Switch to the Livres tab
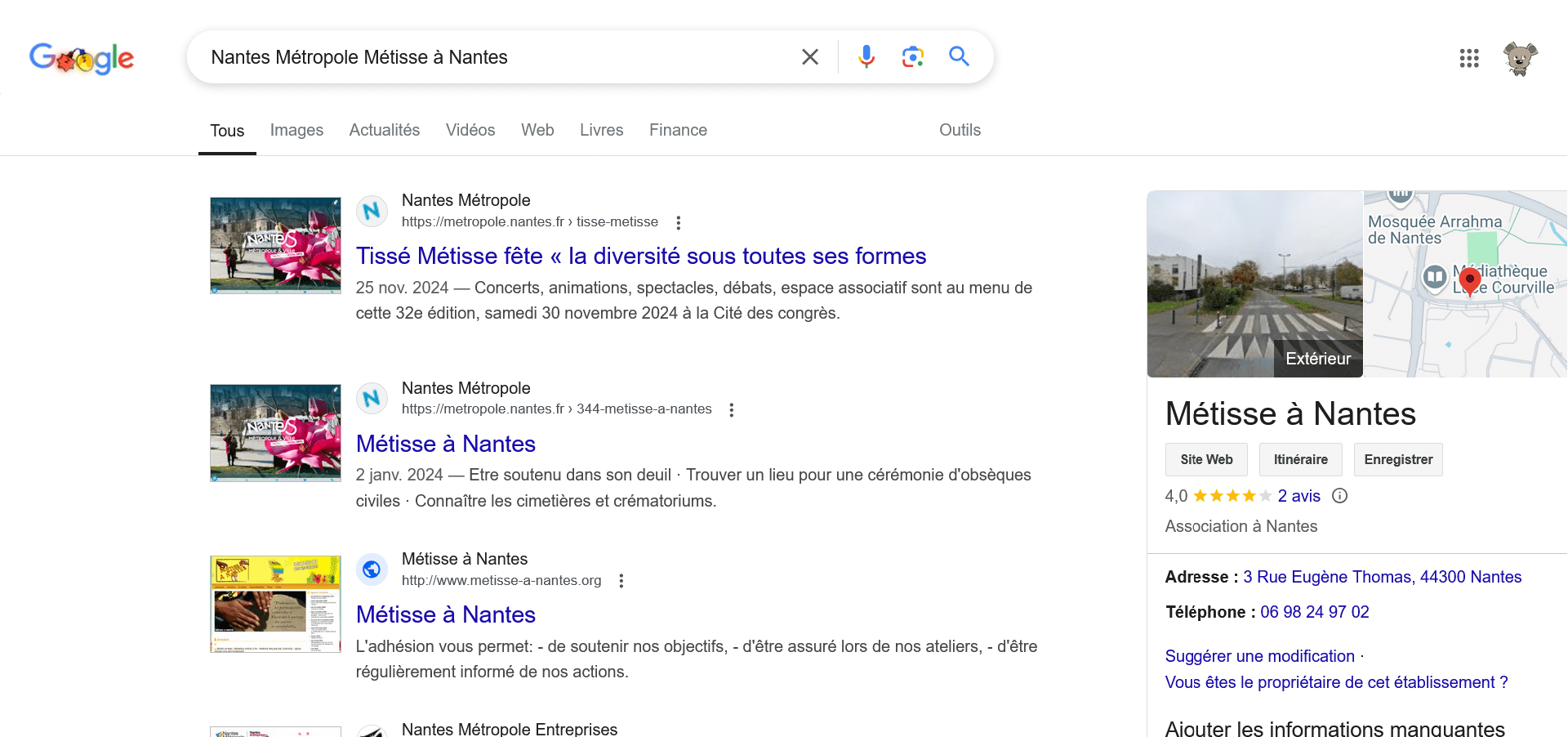The image size is (1568, 737). tap(602, 130)
